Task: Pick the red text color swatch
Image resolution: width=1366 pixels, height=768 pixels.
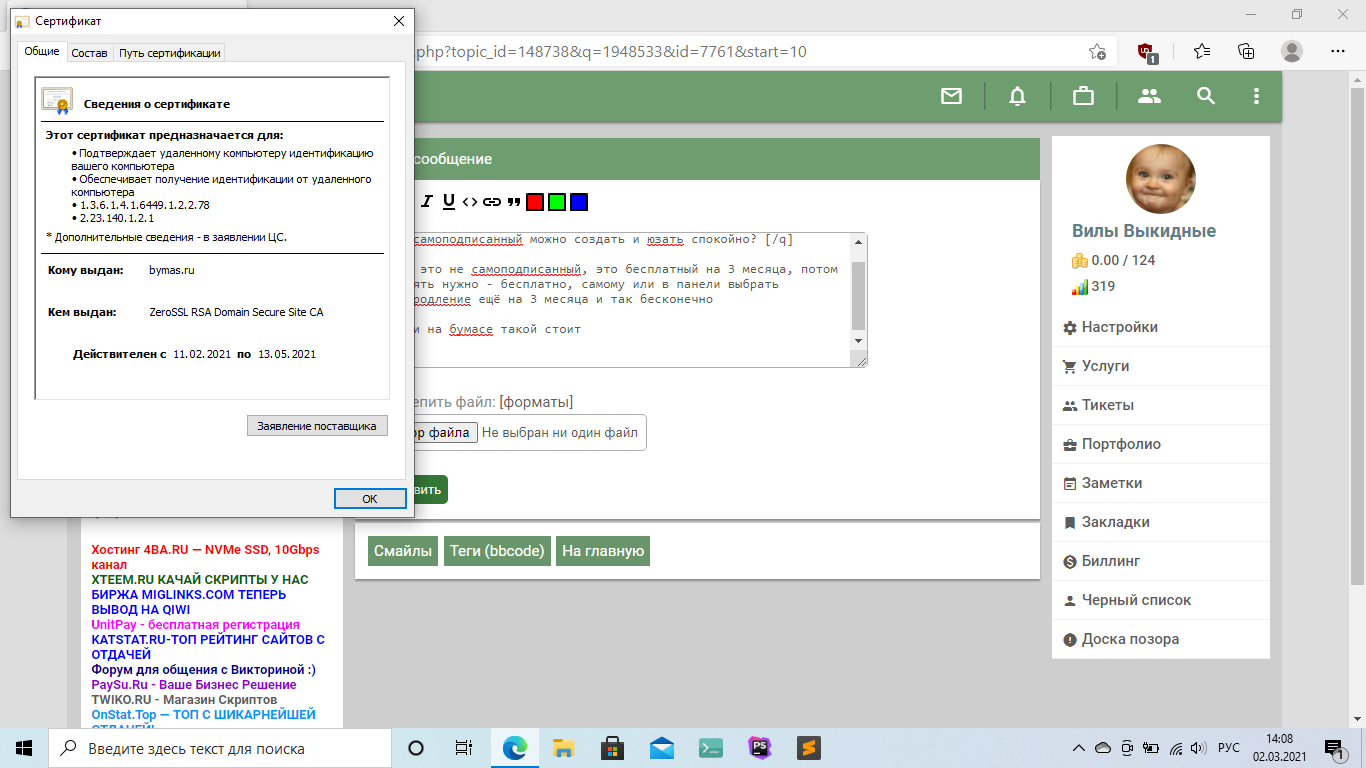Action: coord(535,202)
